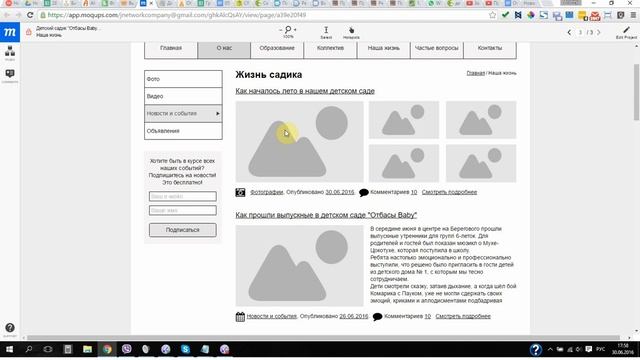Toggle the Hotspots hand tool
Image resolution: width=640 pixels, height=360 pixels.
tap(351, 32)
